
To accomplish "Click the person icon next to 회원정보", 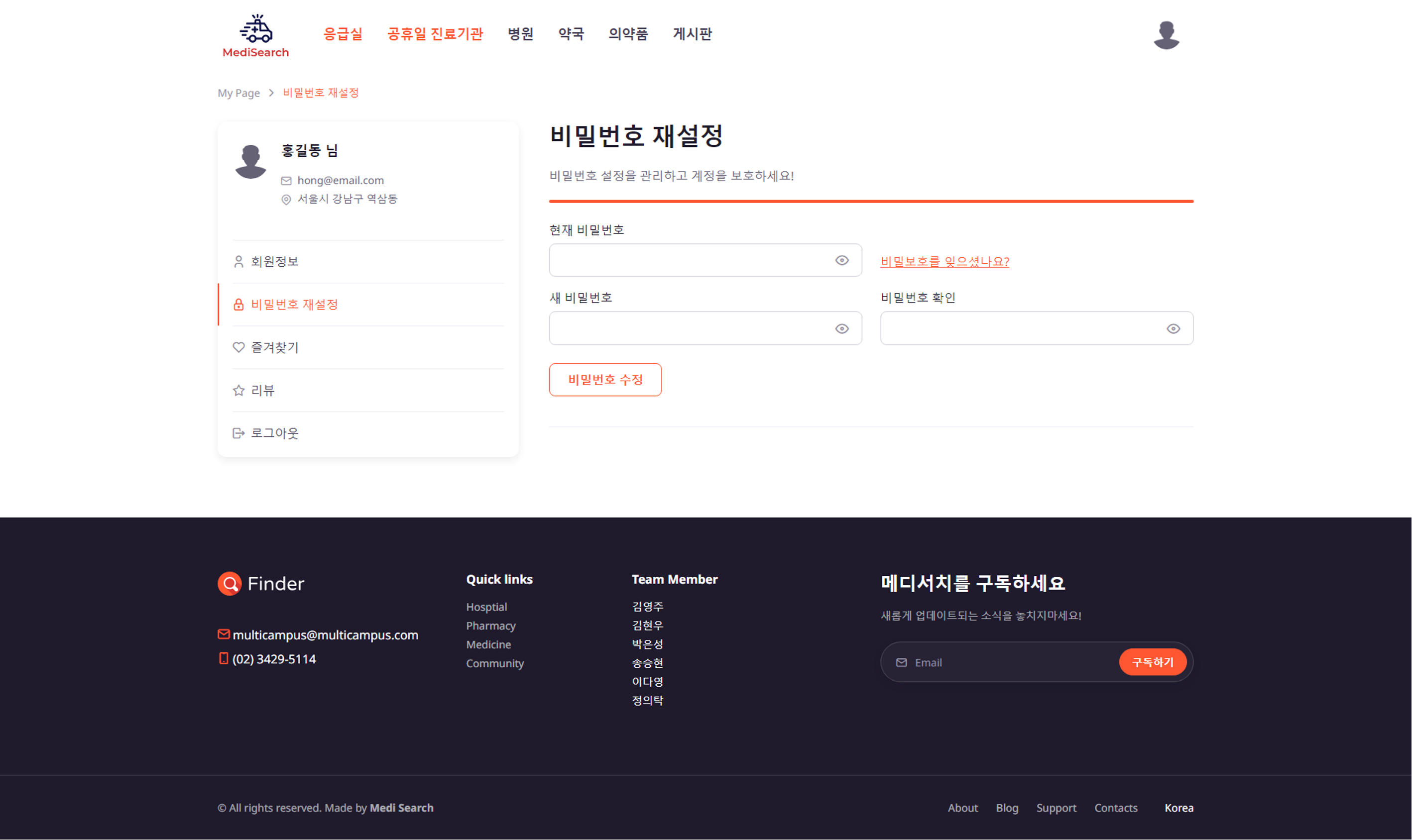I will [x=238, y=262].
